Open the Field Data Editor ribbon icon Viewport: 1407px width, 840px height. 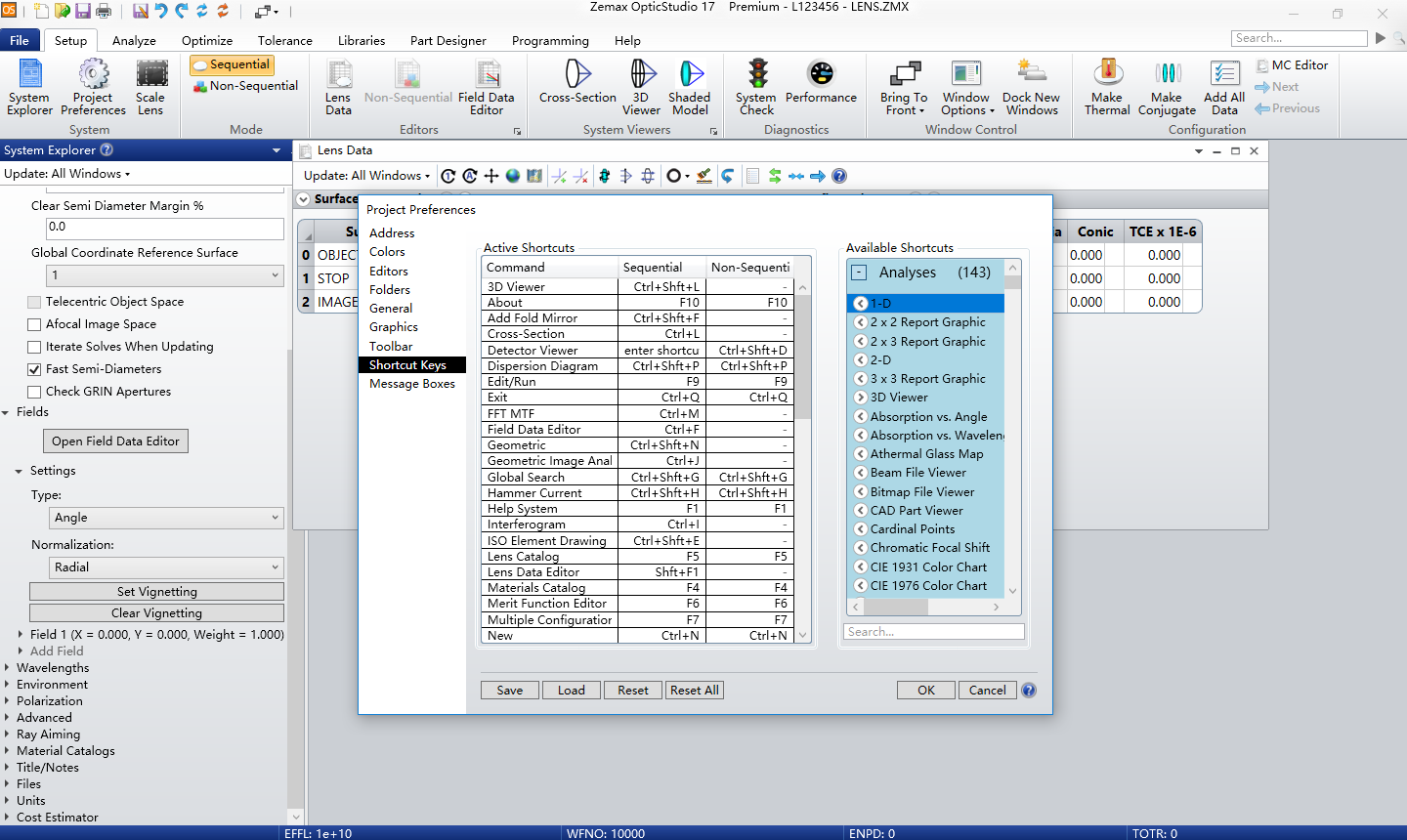pyautogui.click(x=486, y=87)
